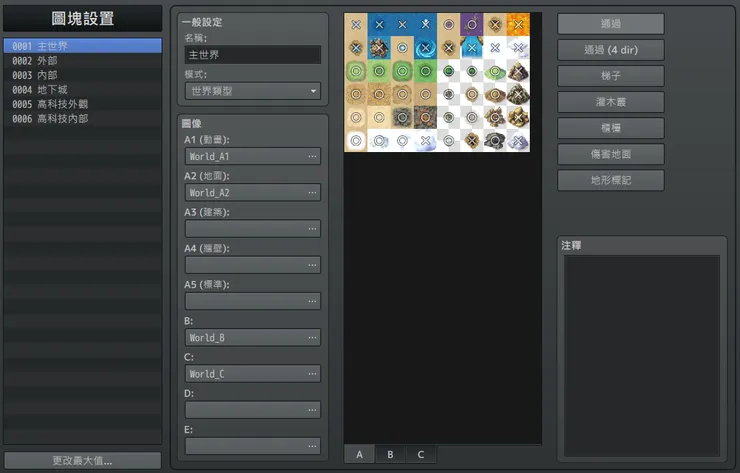740x473 pixels.
Task: Toggle passage on the whirlpool tile
Action: [x=426, y=48]
